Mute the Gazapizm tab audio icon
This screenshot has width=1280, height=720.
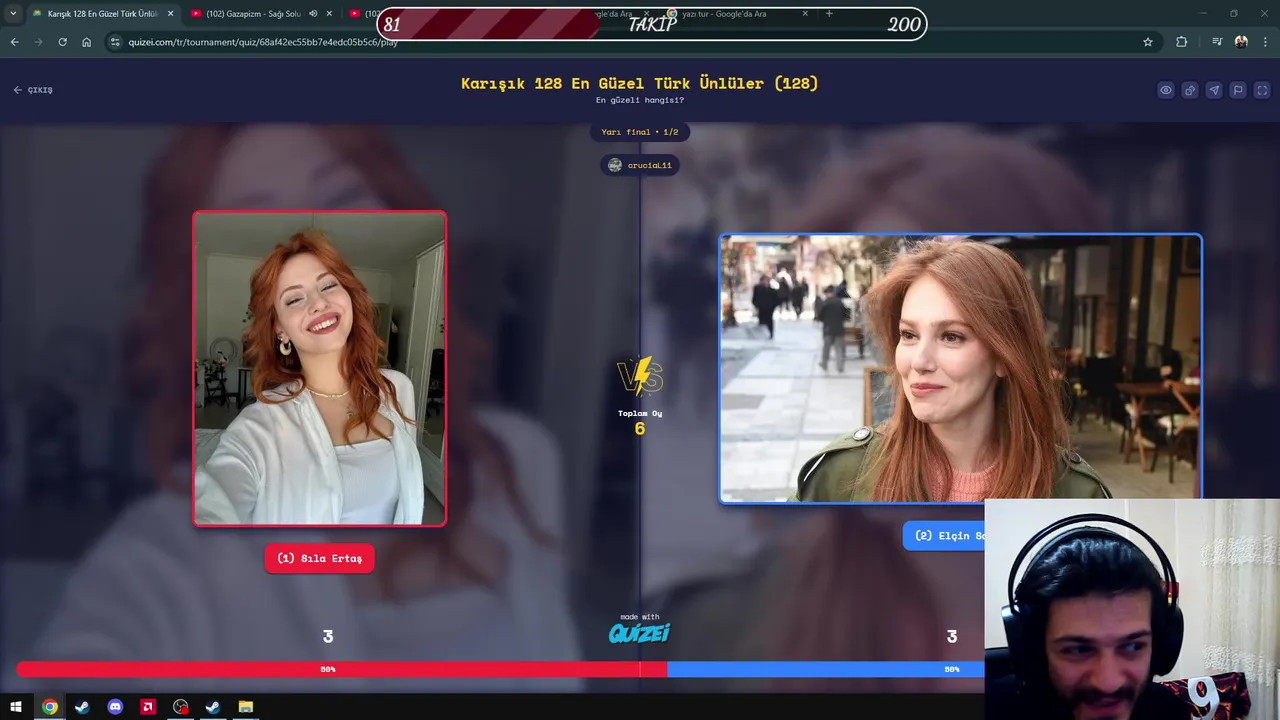tap(313, 14)
